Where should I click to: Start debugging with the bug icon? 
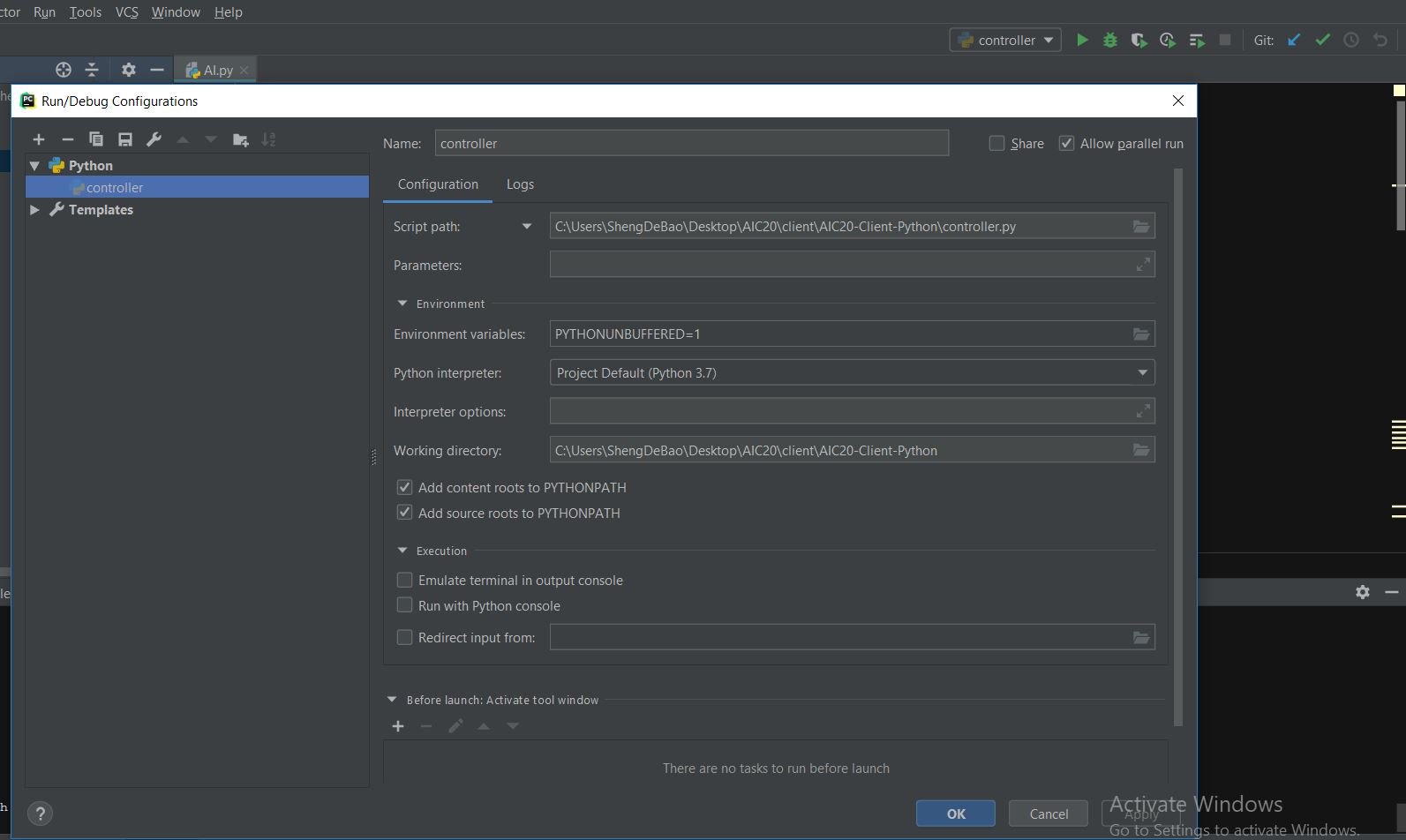tap(1110, 40)
